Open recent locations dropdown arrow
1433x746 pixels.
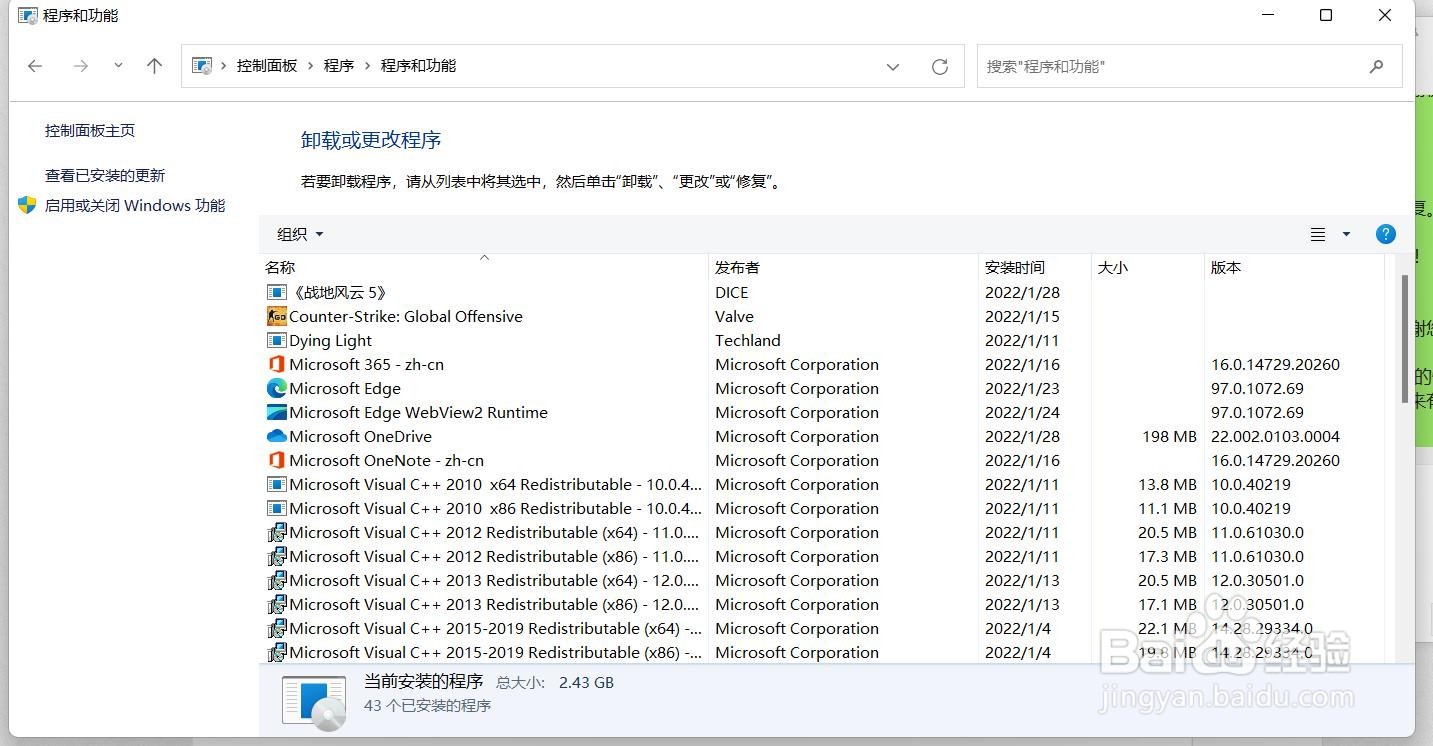pos(118,66)
